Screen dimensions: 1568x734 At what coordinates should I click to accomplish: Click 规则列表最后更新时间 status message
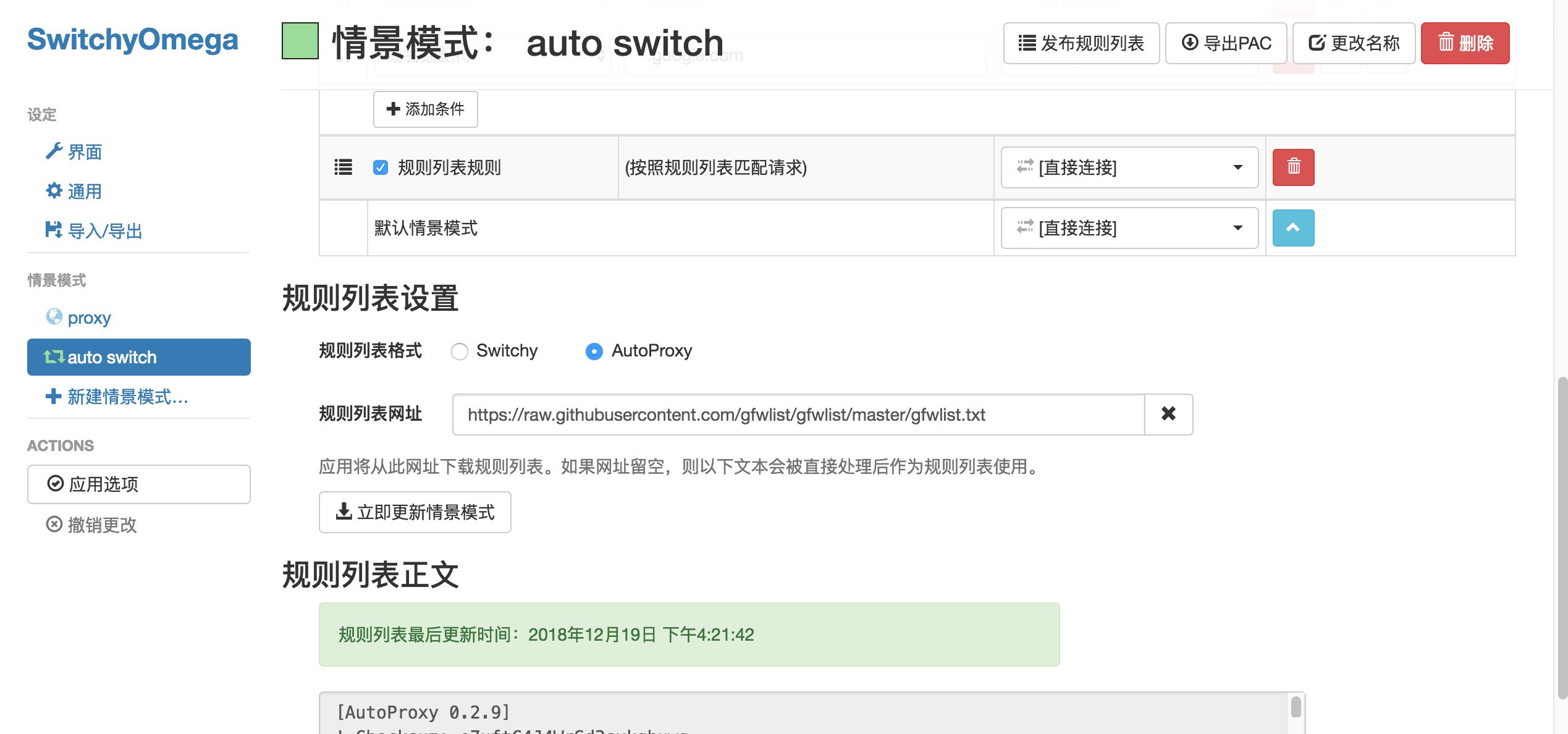click(x=689, y=635)
